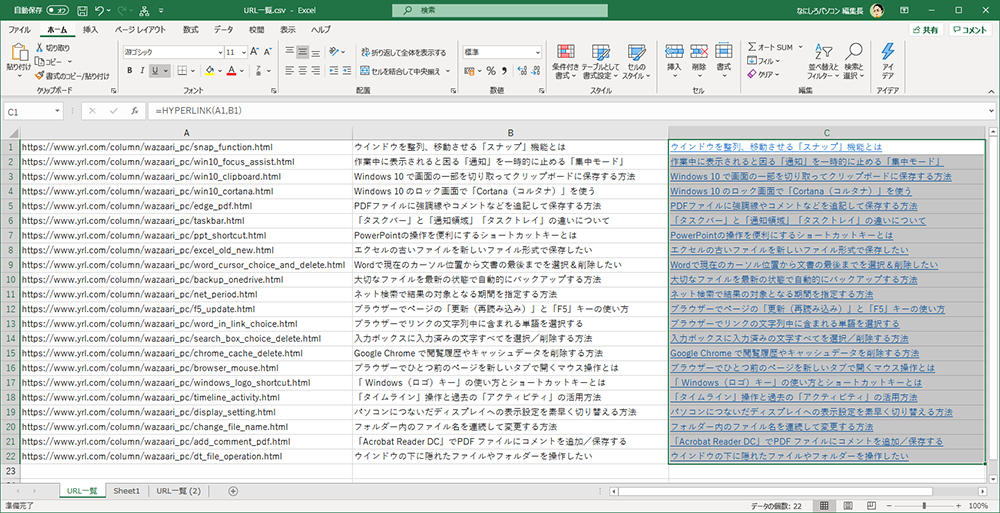Open the font size dropdown
1000x513 pixels.
(x=243, y=52)
